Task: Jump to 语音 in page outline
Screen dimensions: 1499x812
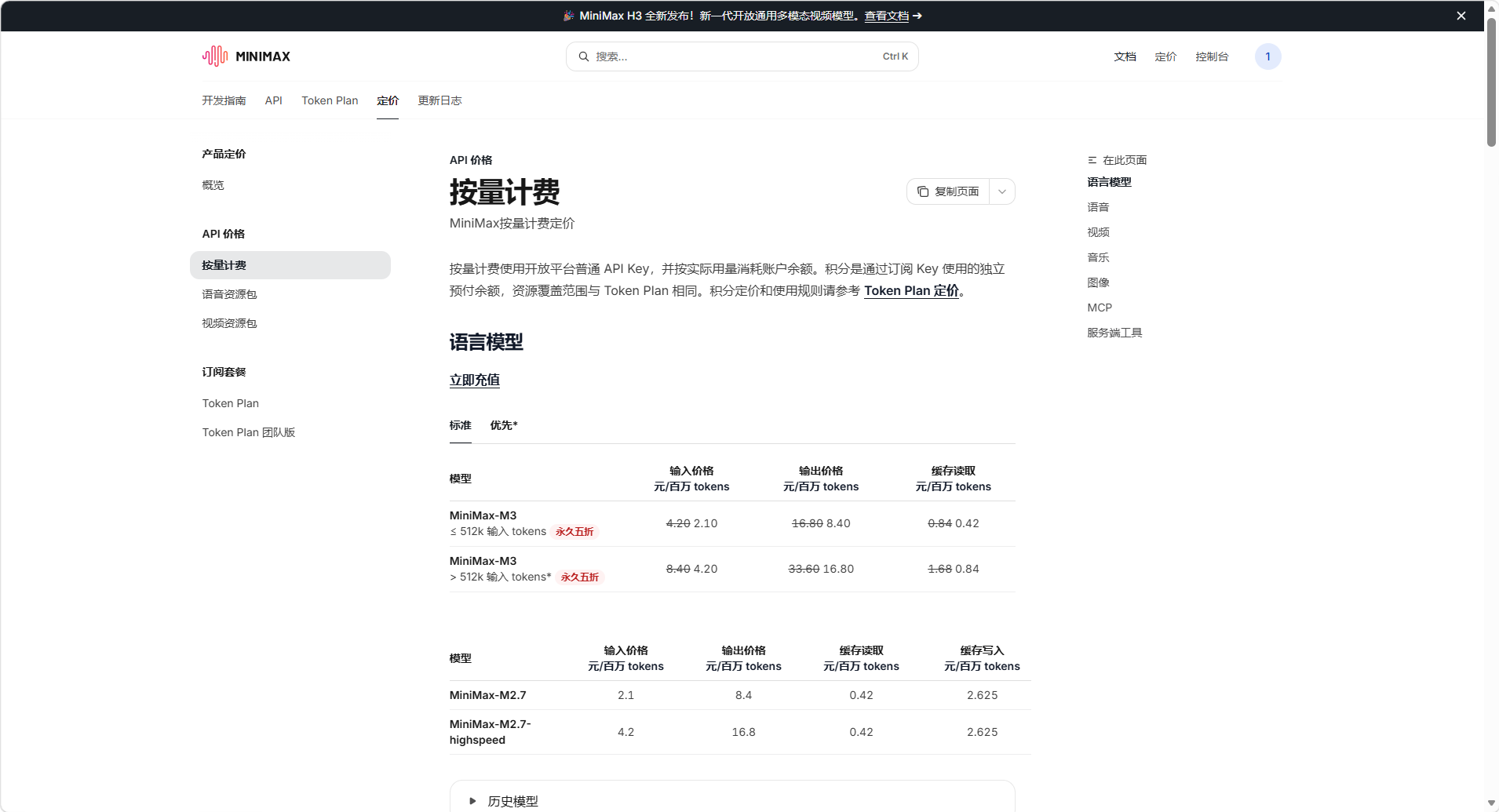Action: [x=1098, y=207]
